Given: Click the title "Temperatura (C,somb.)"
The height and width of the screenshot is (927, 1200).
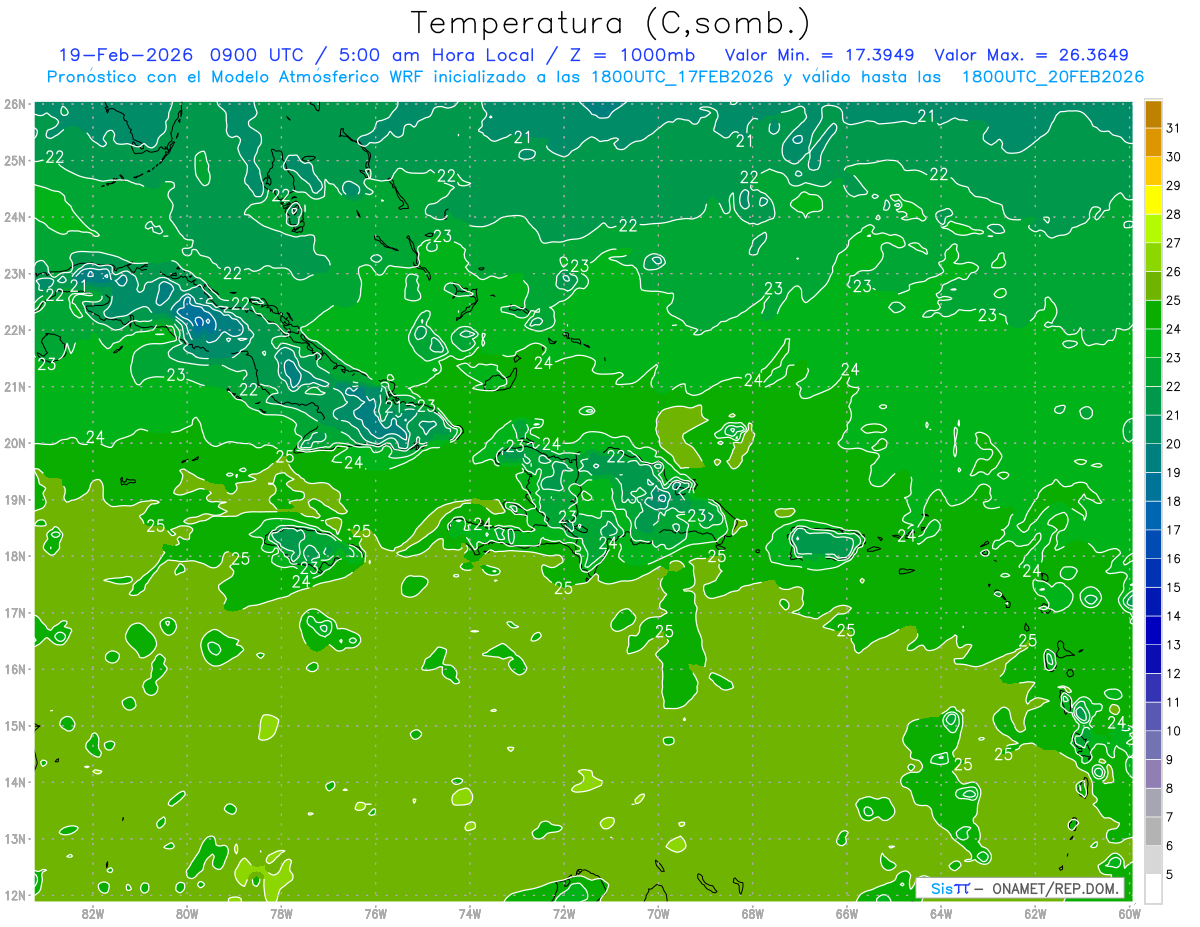Looking at the screenshot, I should pos(611,24).
